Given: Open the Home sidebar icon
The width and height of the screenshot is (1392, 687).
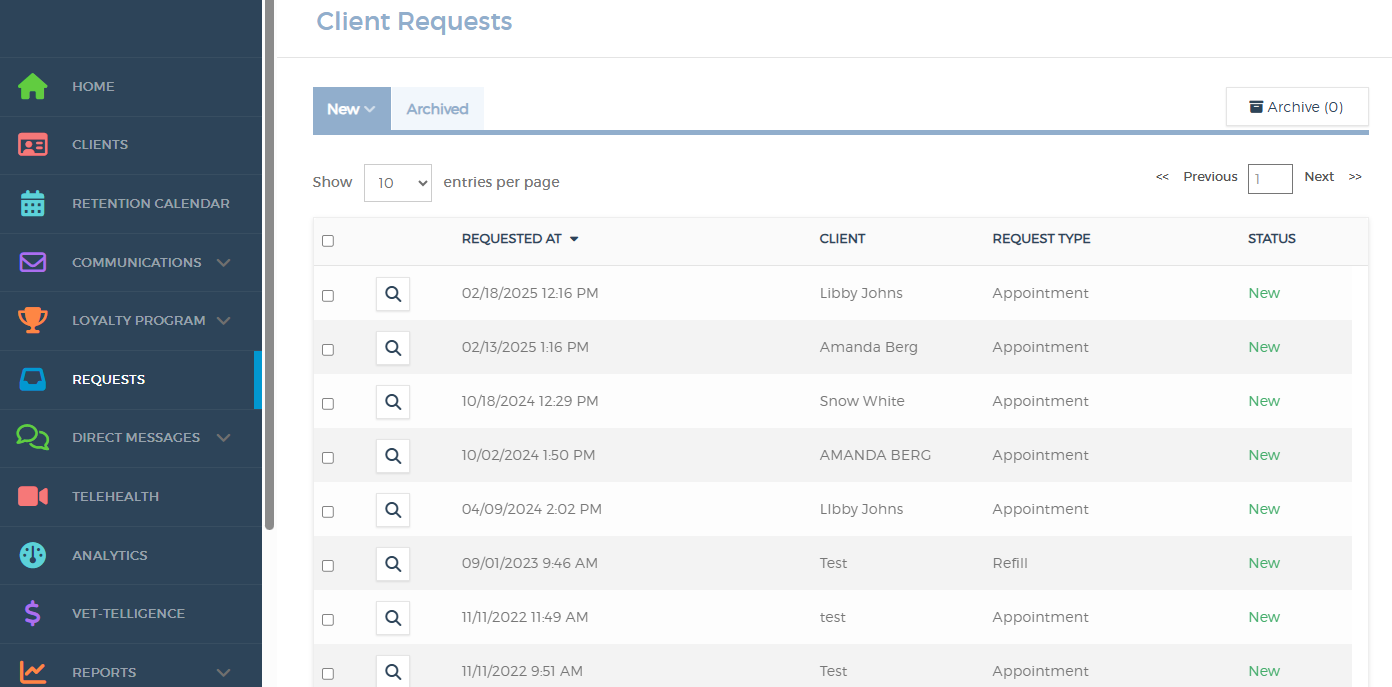Looking at the screenshot, I should (x=33, y=86).
